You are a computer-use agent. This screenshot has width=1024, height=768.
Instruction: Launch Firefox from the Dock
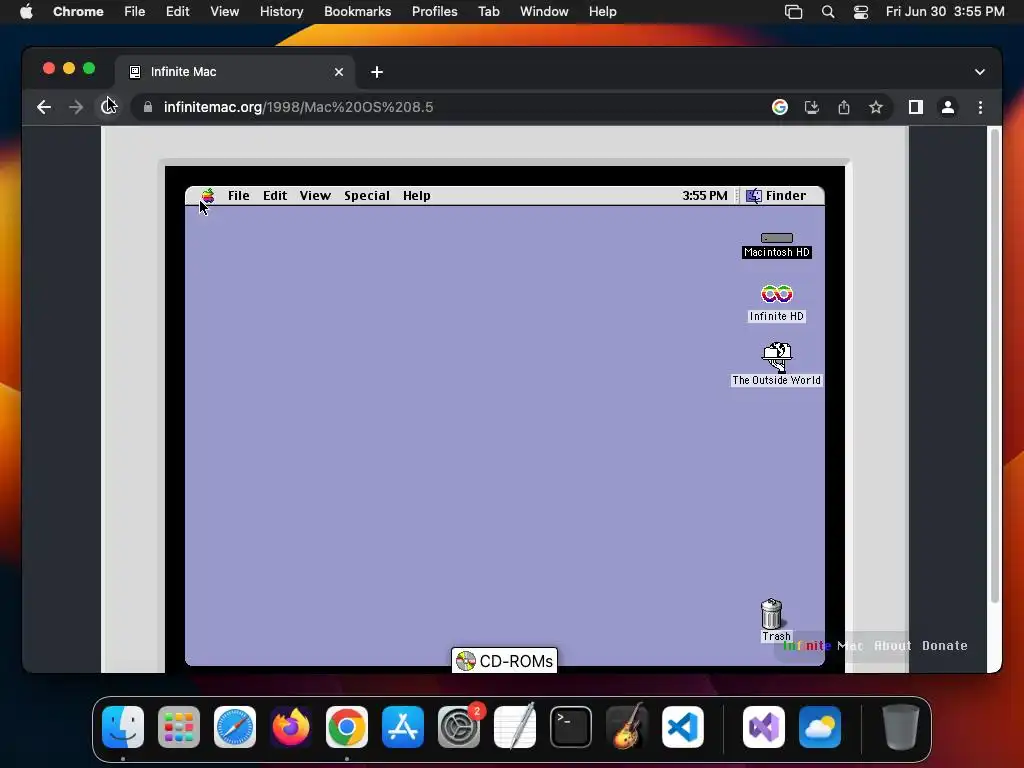[291, 727]
